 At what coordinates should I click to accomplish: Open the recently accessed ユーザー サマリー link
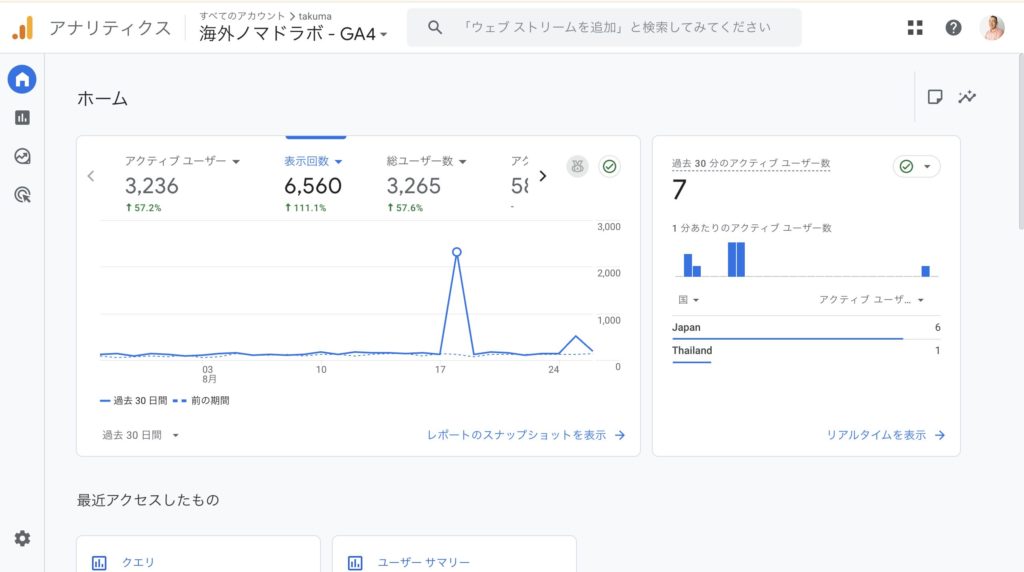(x=423, y=562)
